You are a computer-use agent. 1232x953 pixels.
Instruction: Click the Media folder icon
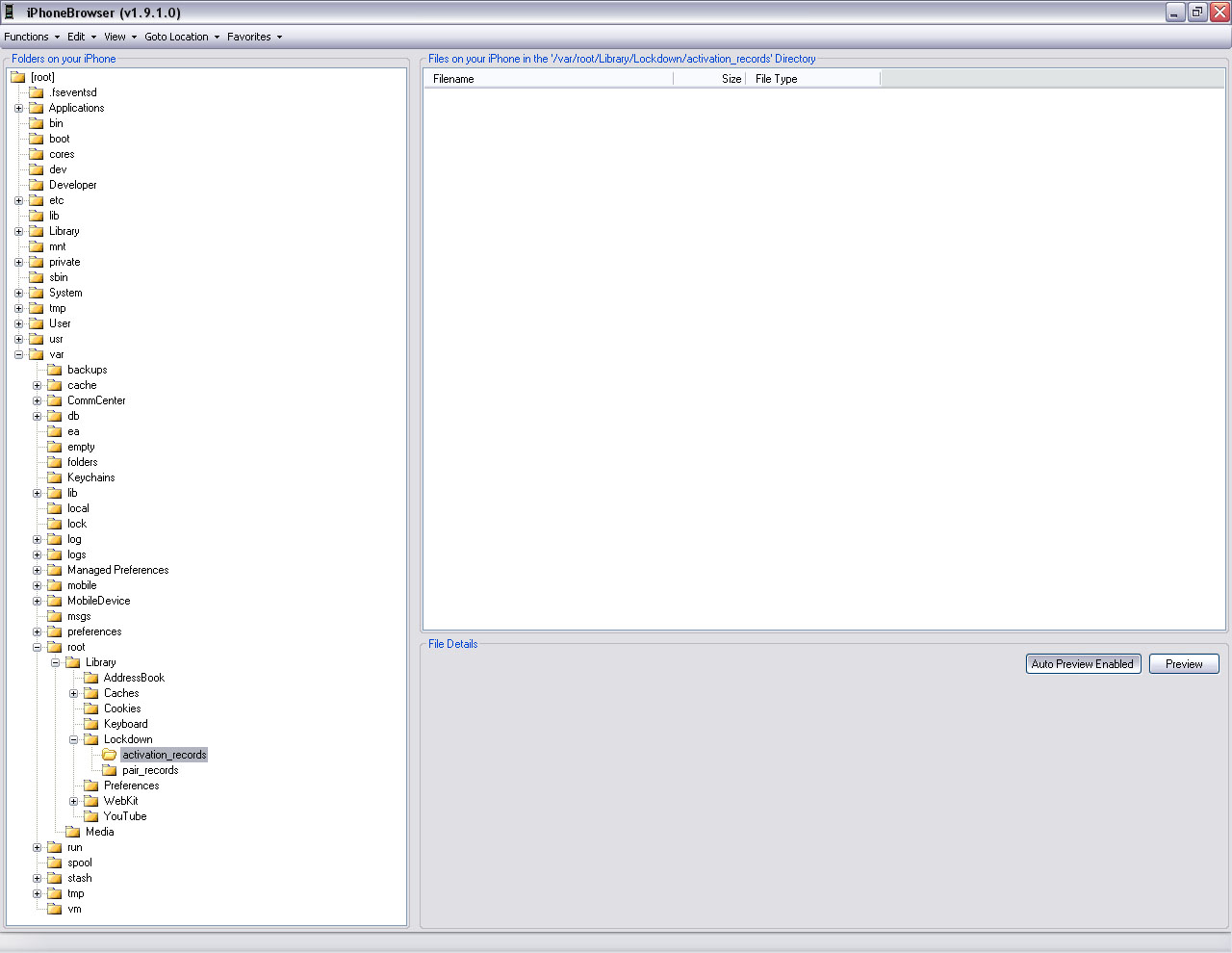pyautogui.click(x=73, y=832)
